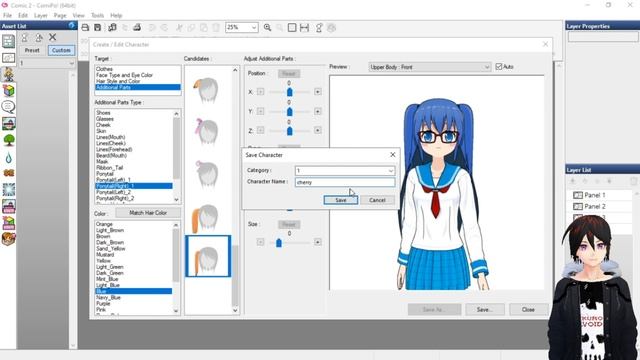The height and width of the screenshot is (360, 640).
Task: Select the character asset icon in the sidebar
Action: pos(9,74)
